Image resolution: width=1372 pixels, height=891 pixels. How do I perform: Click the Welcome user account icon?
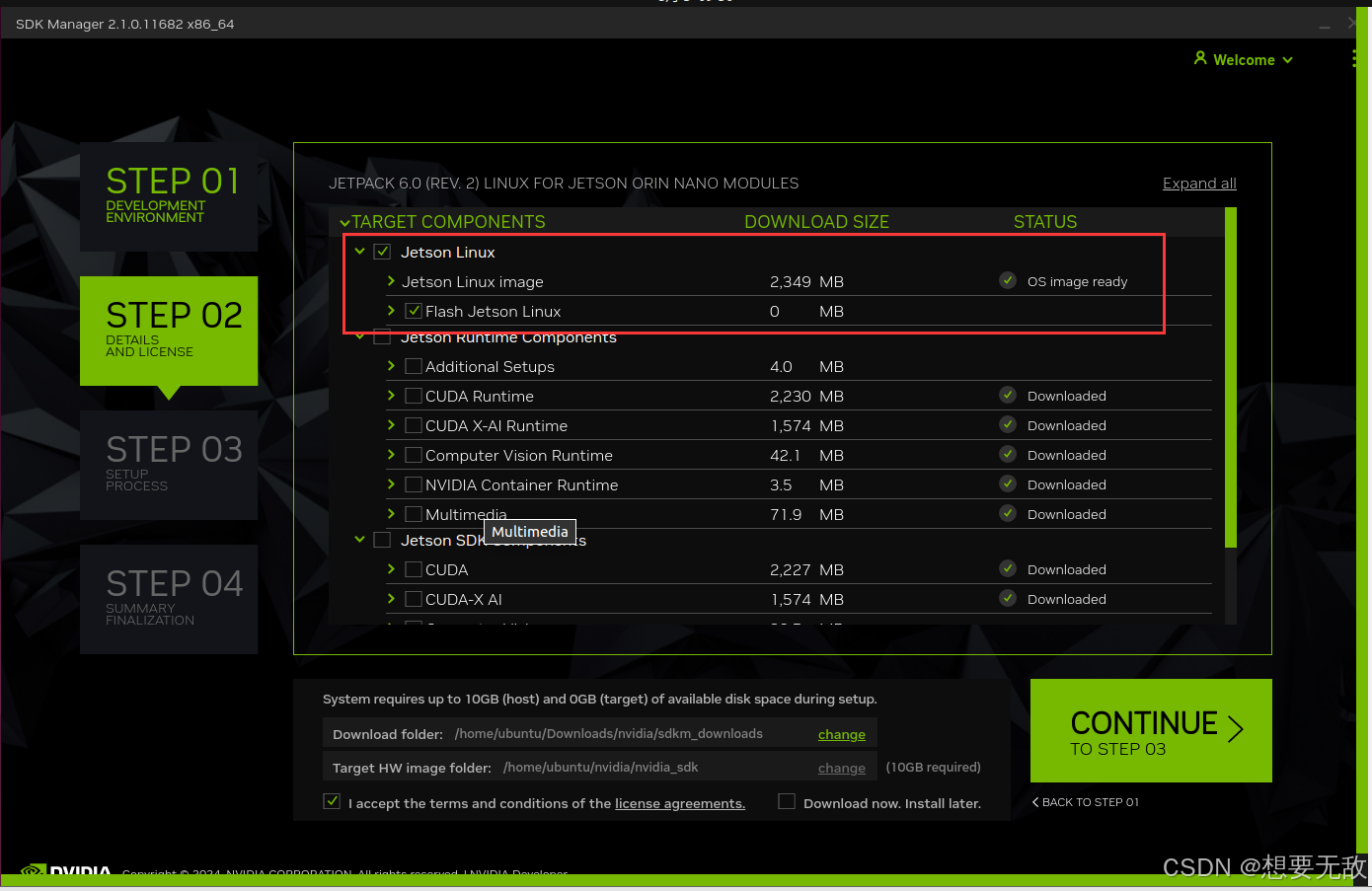pos(1200,59)
